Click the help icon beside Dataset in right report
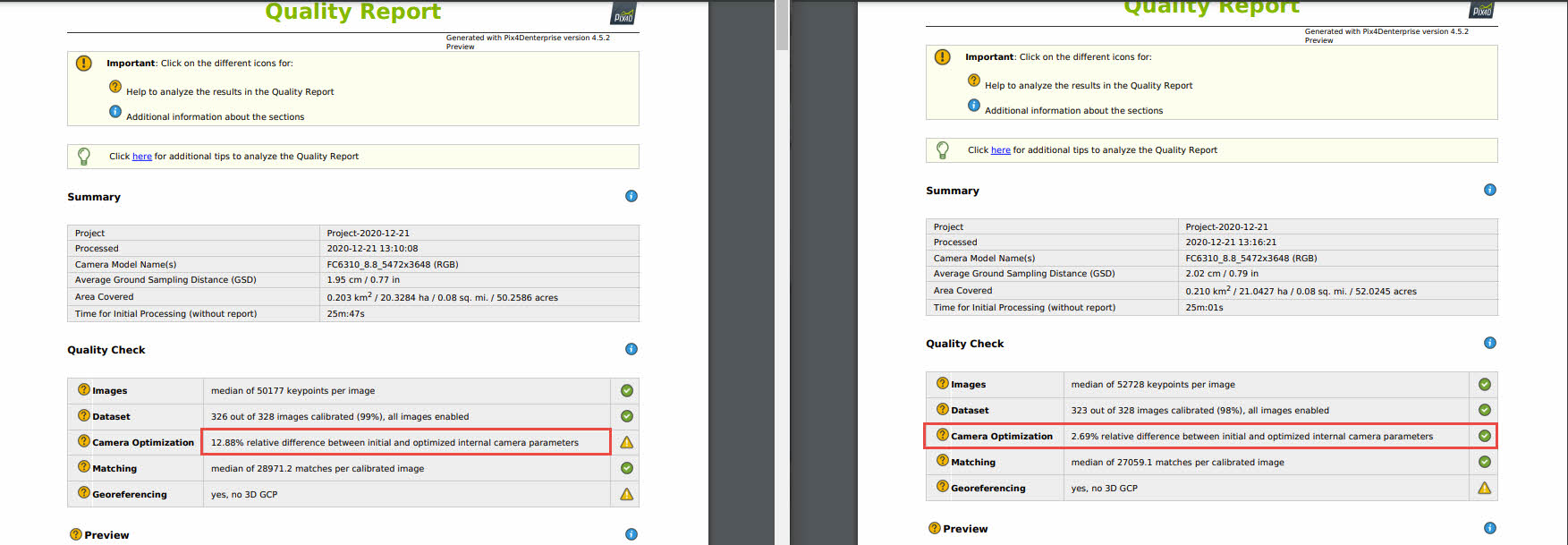The height and width of the screenshot is (545, 1568). [943, 409]
